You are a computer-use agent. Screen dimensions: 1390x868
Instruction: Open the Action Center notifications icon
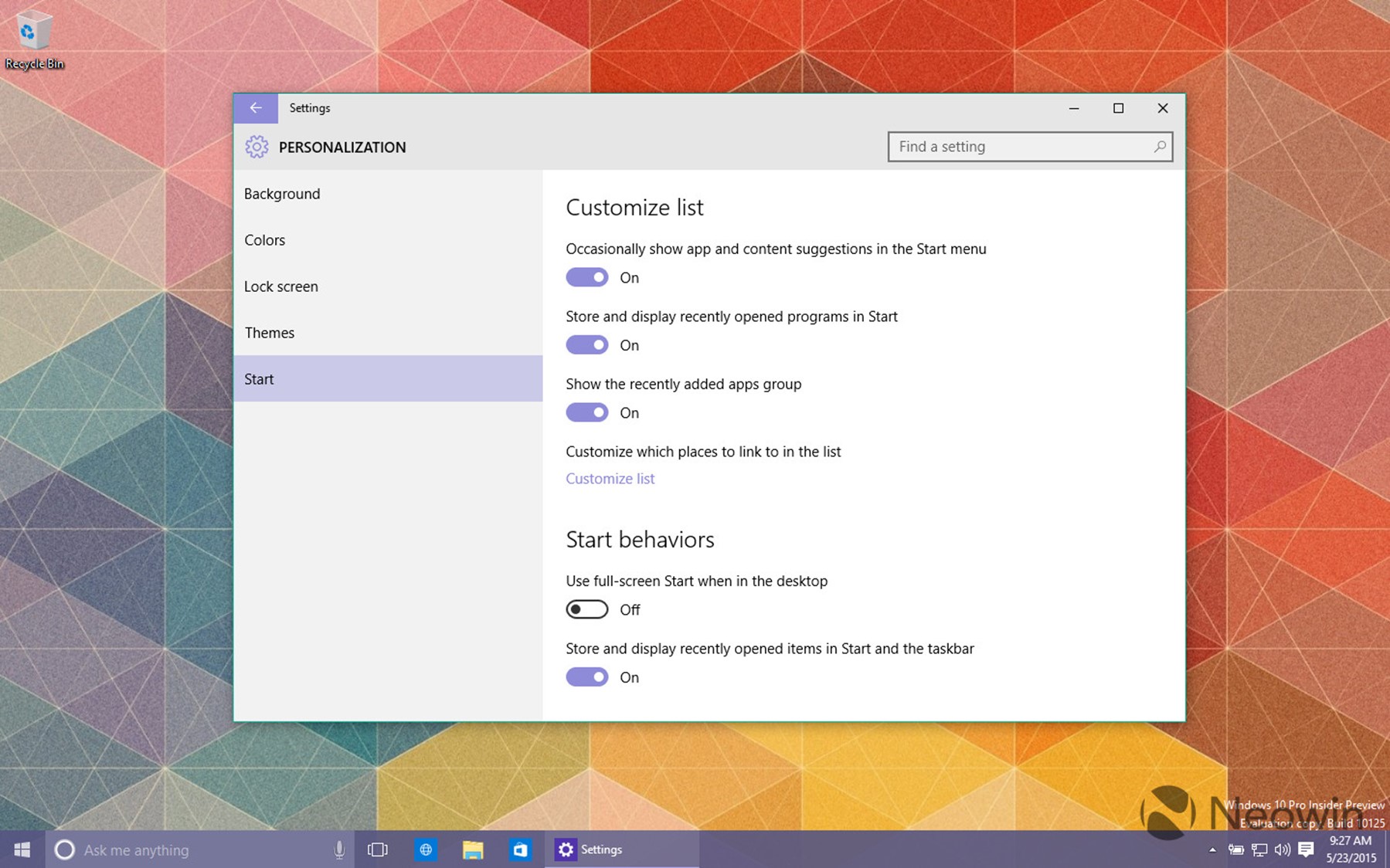coord(1306,849)
